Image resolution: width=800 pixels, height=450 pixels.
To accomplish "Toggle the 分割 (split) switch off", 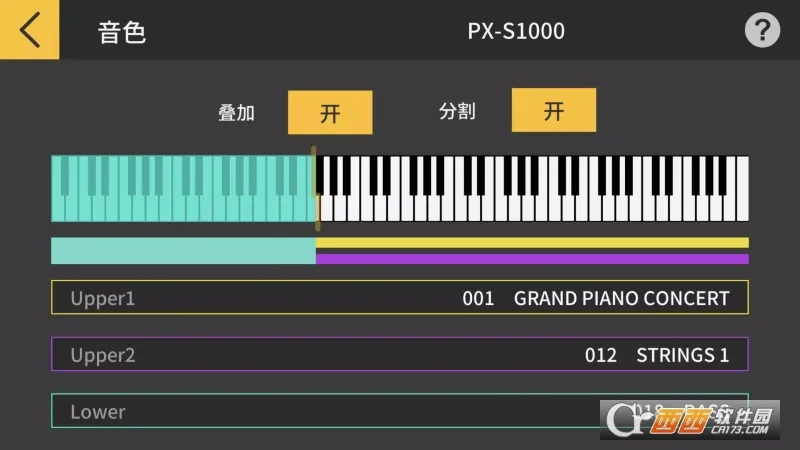I will click(554, 110).
